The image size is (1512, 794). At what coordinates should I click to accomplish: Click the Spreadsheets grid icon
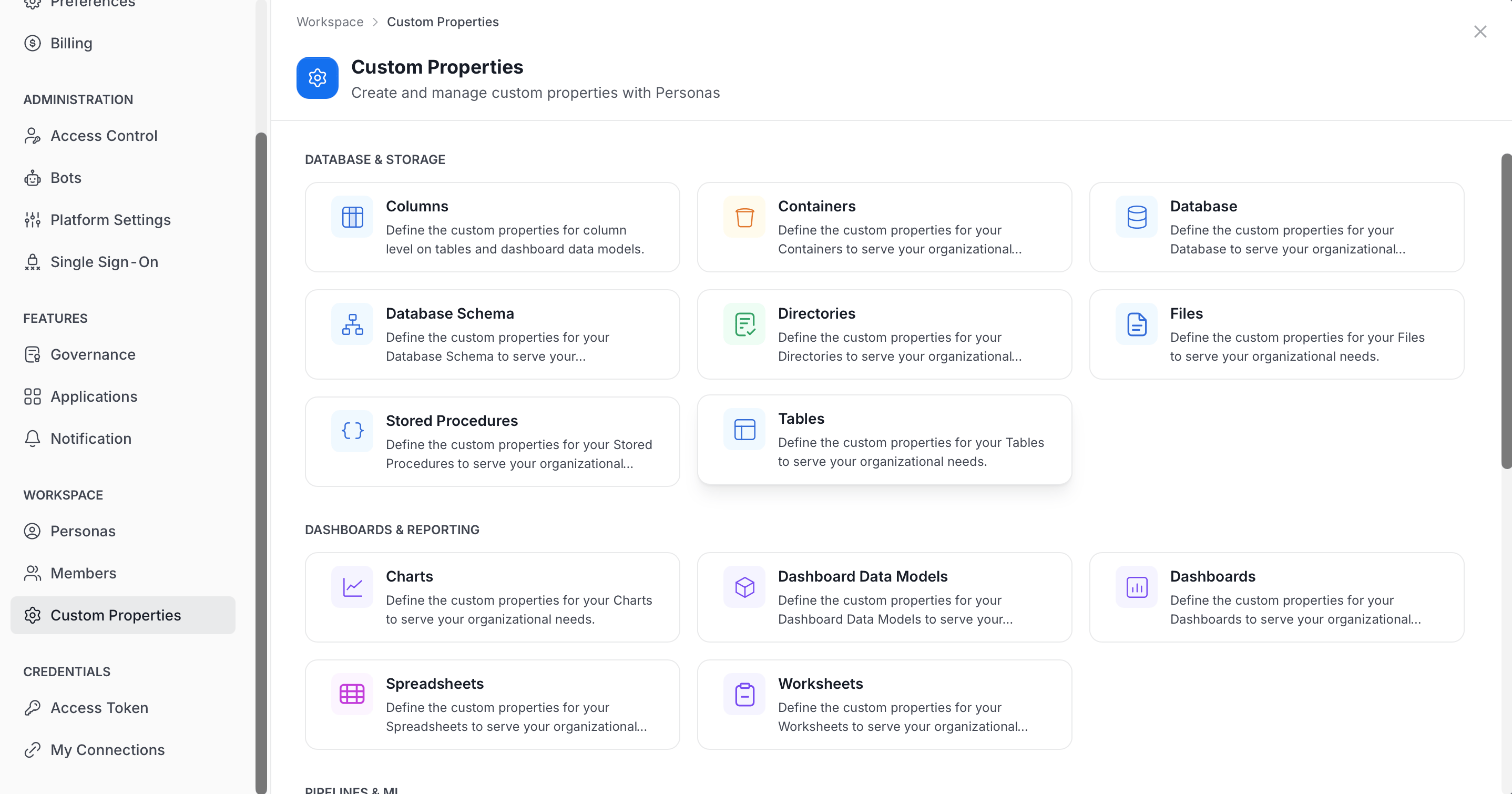tap(352, 694)
